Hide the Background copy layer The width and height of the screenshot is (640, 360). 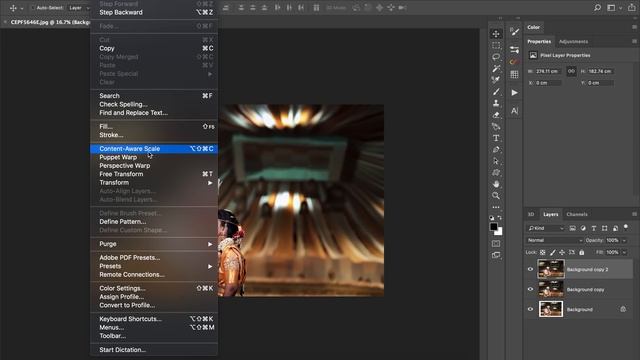(x=530, y=289)
